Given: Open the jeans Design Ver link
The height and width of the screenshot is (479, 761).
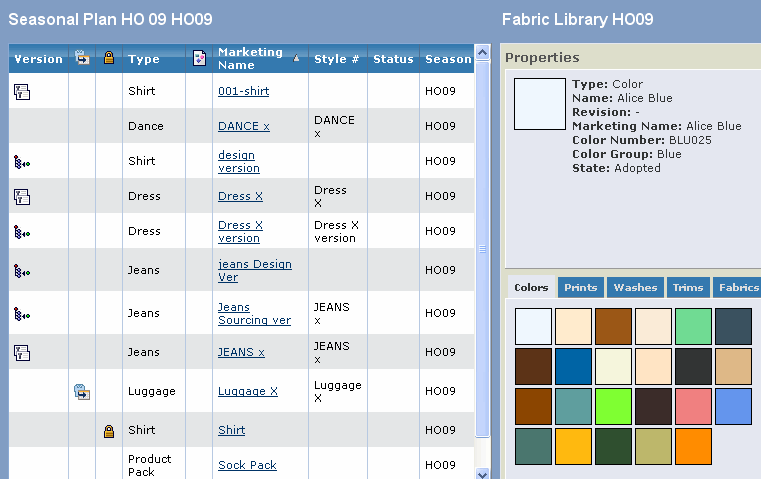Looking at the screenshot, I should coord(255,270).
